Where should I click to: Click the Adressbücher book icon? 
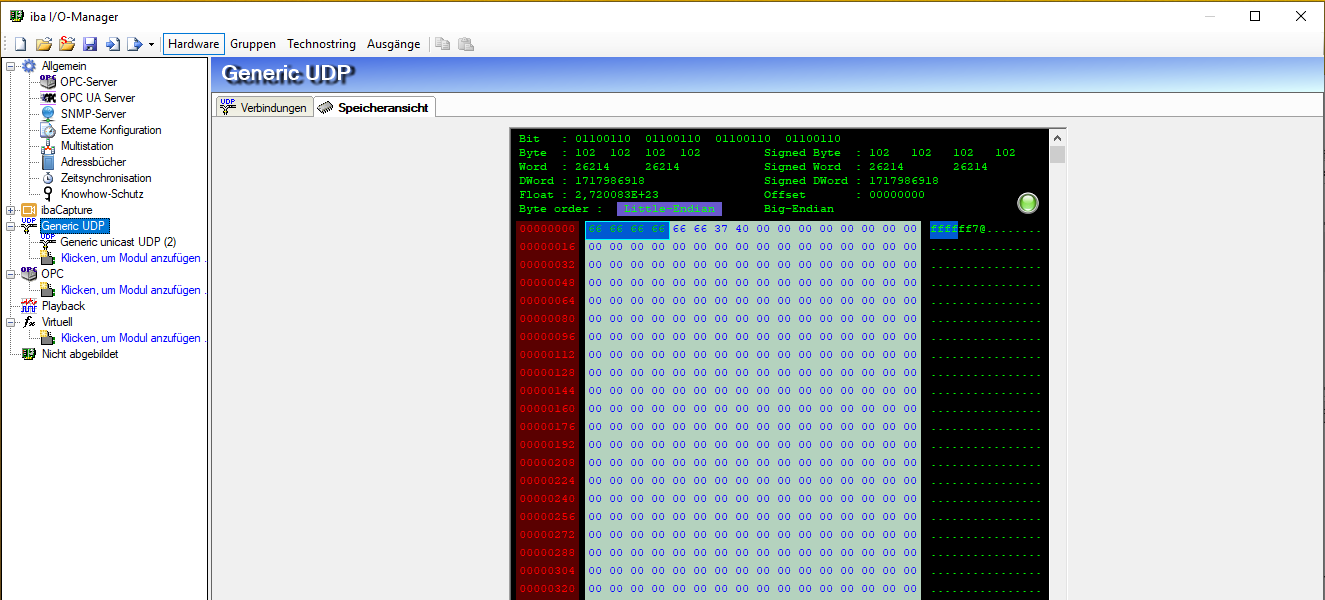click(x=48, y=162)
